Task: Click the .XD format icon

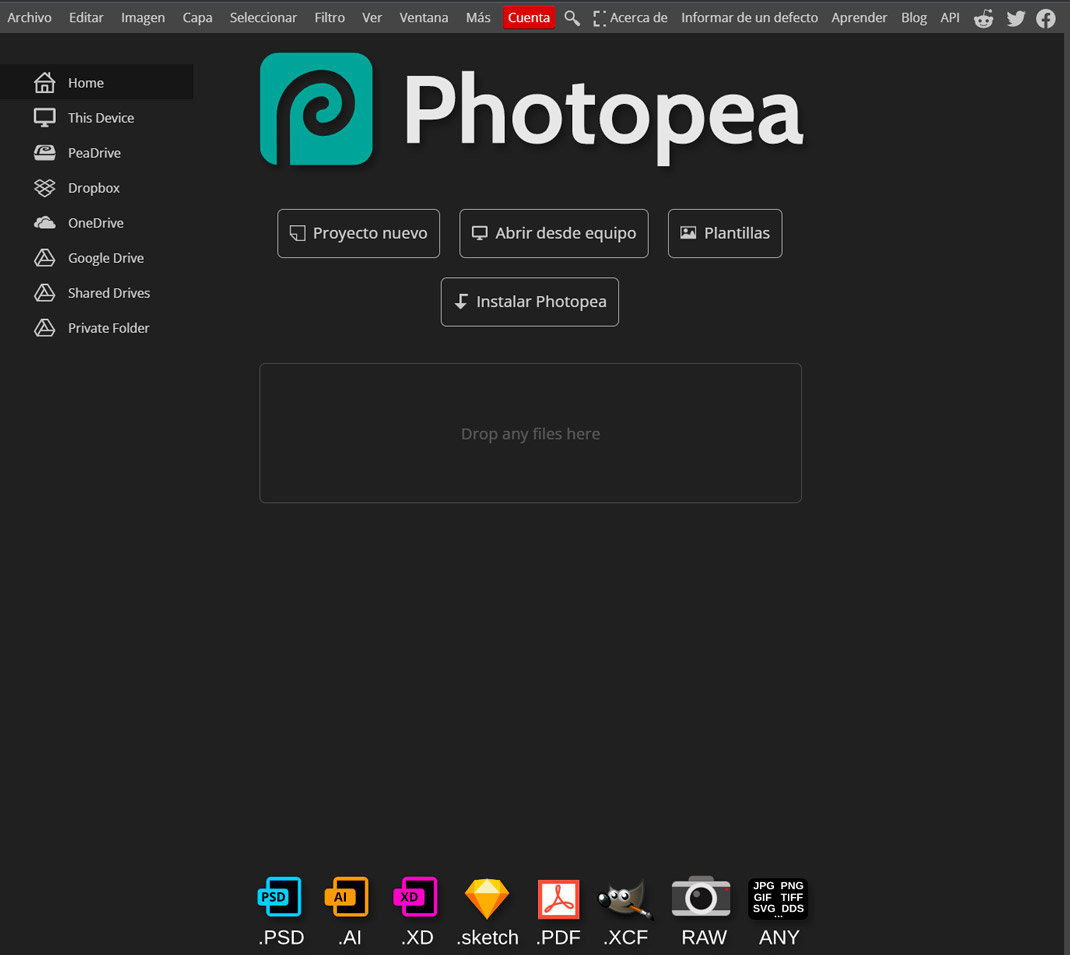Action: pyautogui.click(x=416, y=896)
